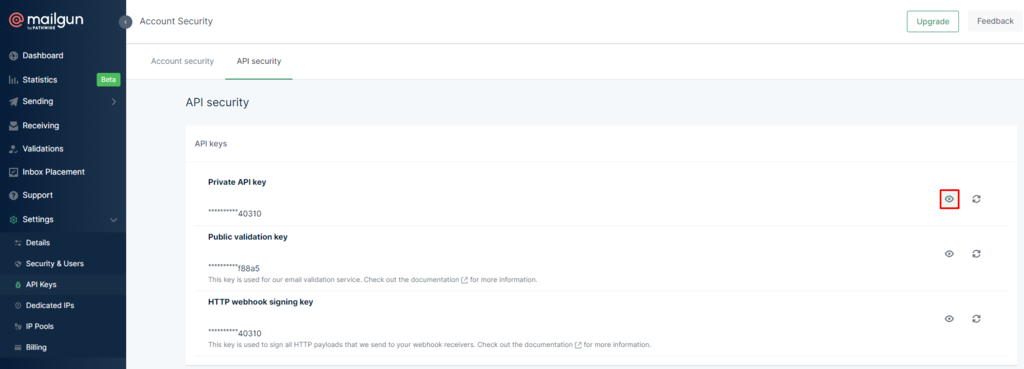Image resolution: width=1024 pixels, height=369 pixels.
Task: Regenerate the HTTP webhook signing key
Action: pyautogui.click(x=976, y=319)
